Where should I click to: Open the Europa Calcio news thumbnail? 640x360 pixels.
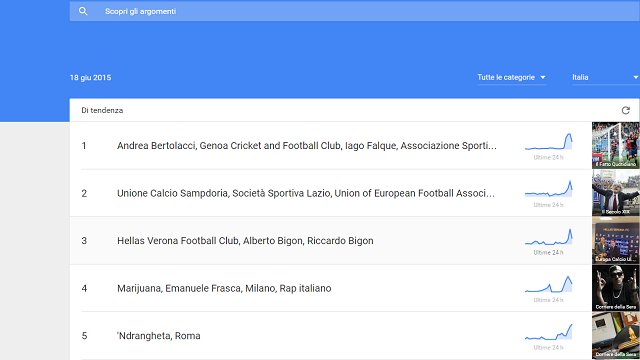click(616, 240)
